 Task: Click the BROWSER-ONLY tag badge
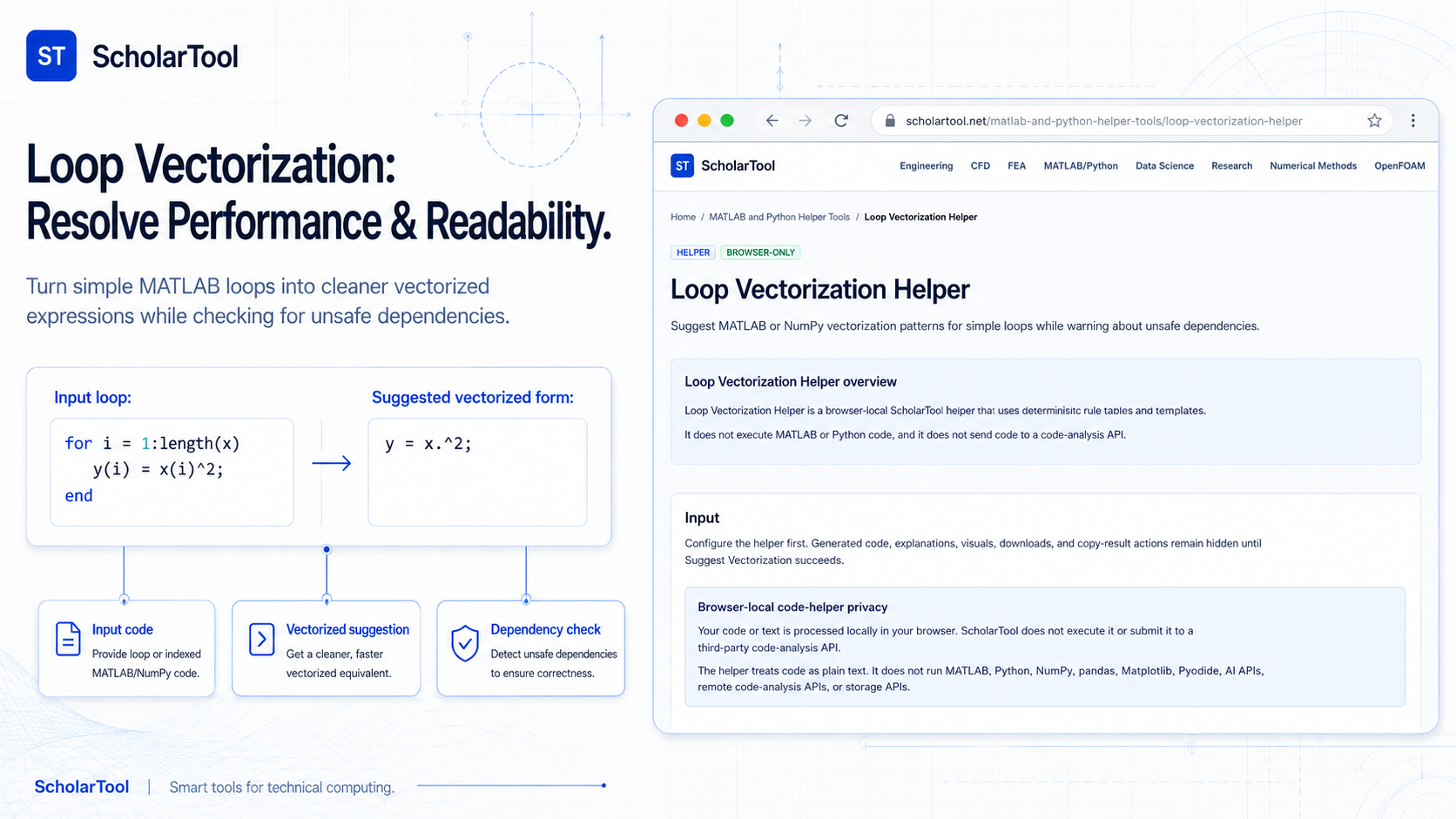[x=761, y=252]
